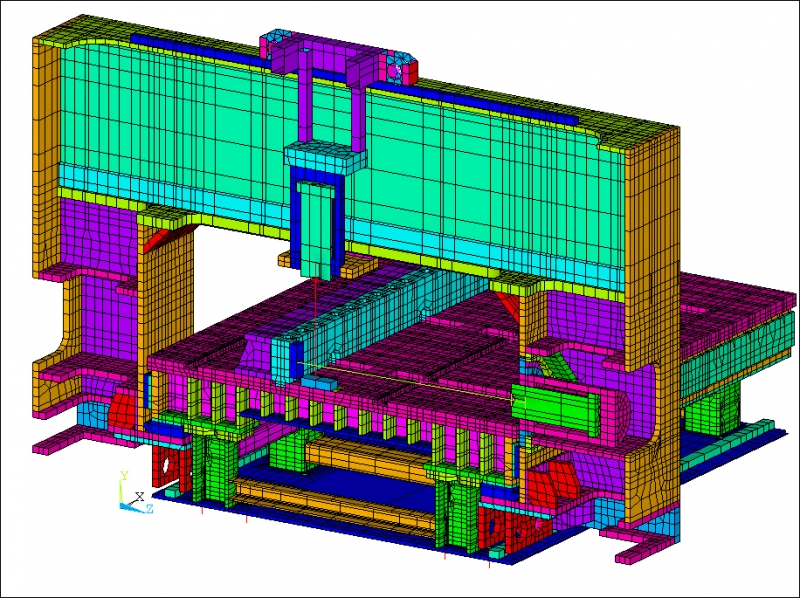
Task: Click the Y axis label of the triad
Action: (124, 476)
